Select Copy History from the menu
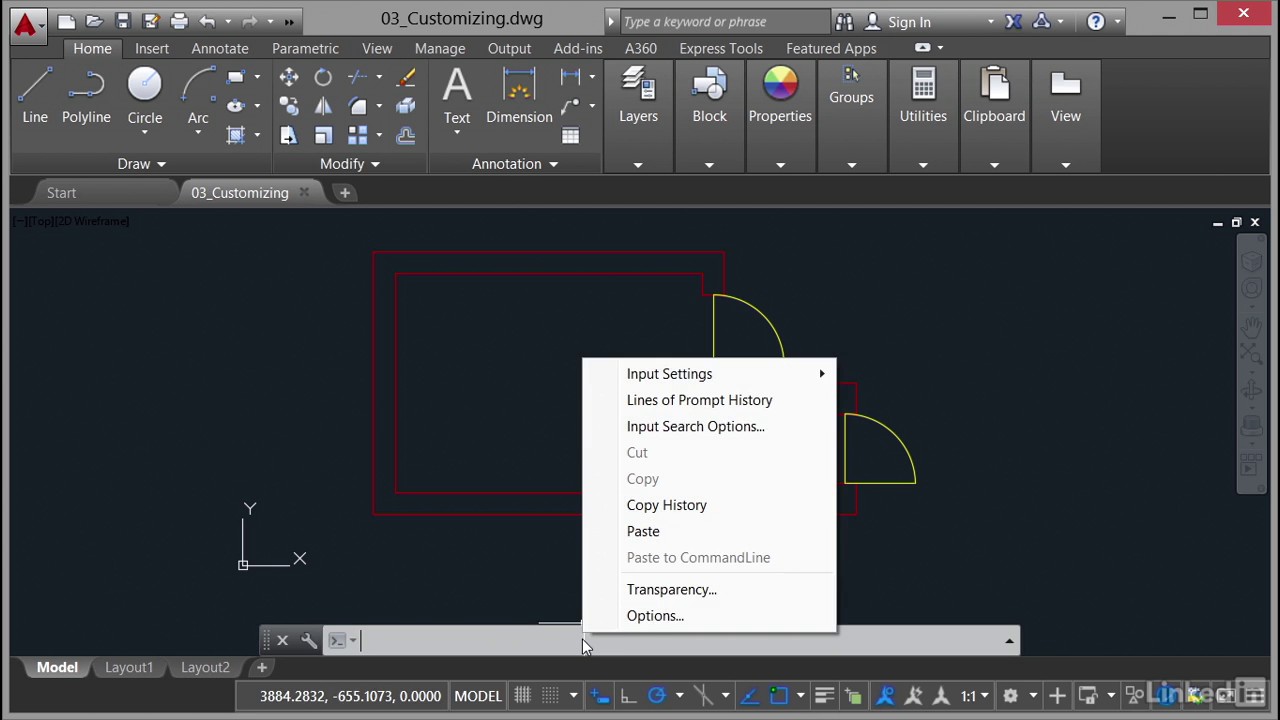Screen dimensions: 1280x720 [666, 505]
